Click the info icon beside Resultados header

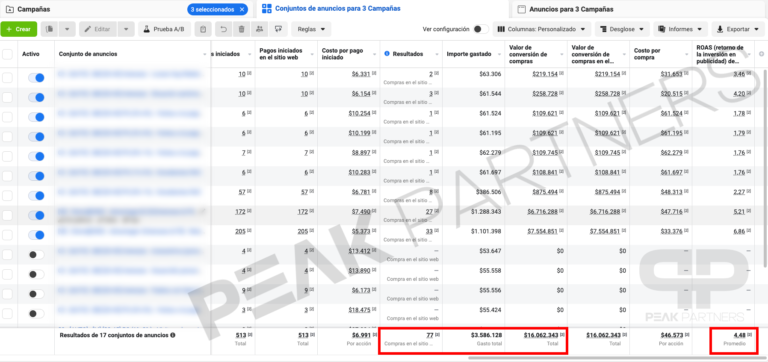tap(387, 54)
